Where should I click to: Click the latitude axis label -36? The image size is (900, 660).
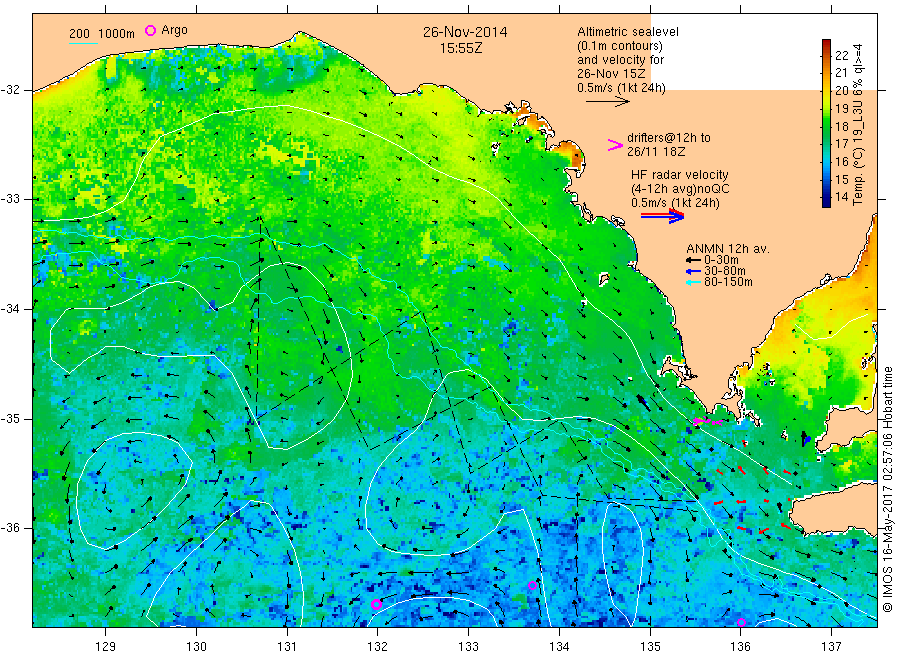click(10, 527)
